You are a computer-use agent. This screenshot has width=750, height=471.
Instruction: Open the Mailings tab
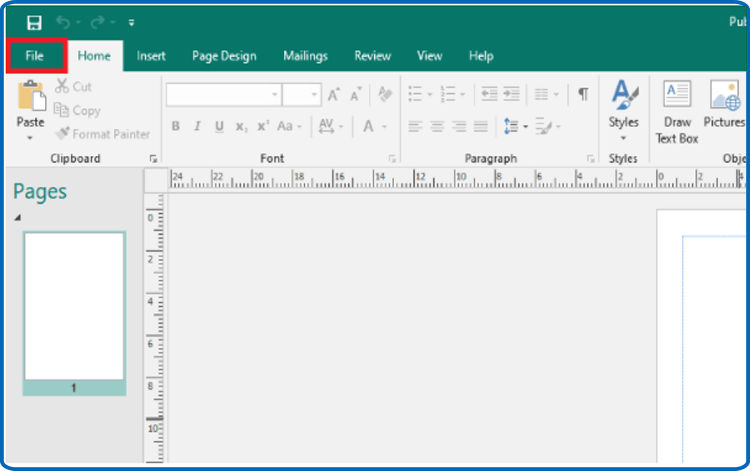306,56
